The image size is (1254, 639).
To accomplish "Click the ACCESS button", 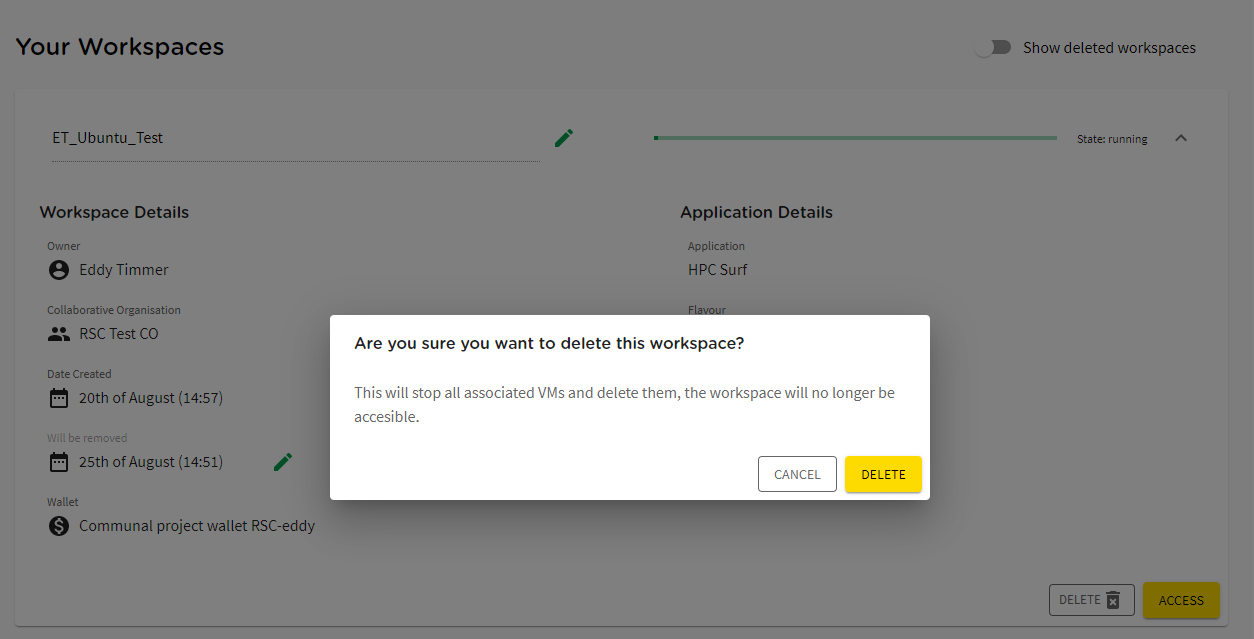I will pos(1181,600).
